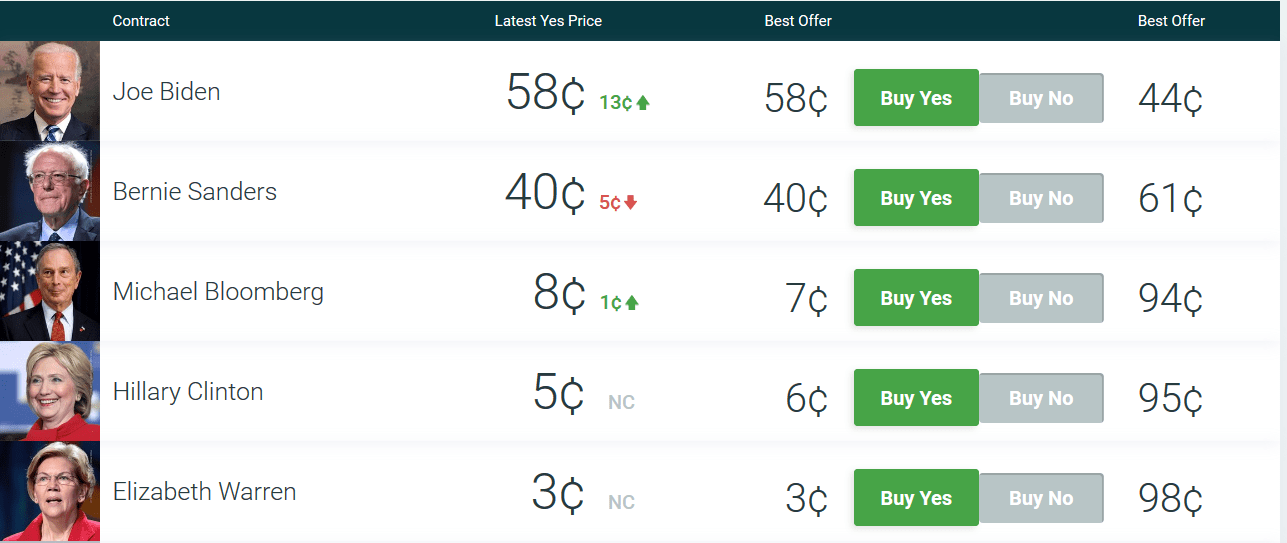The image size is (1287, 543).
Task: Buy No for Bernie Sanders
Action: [1041, 198]
